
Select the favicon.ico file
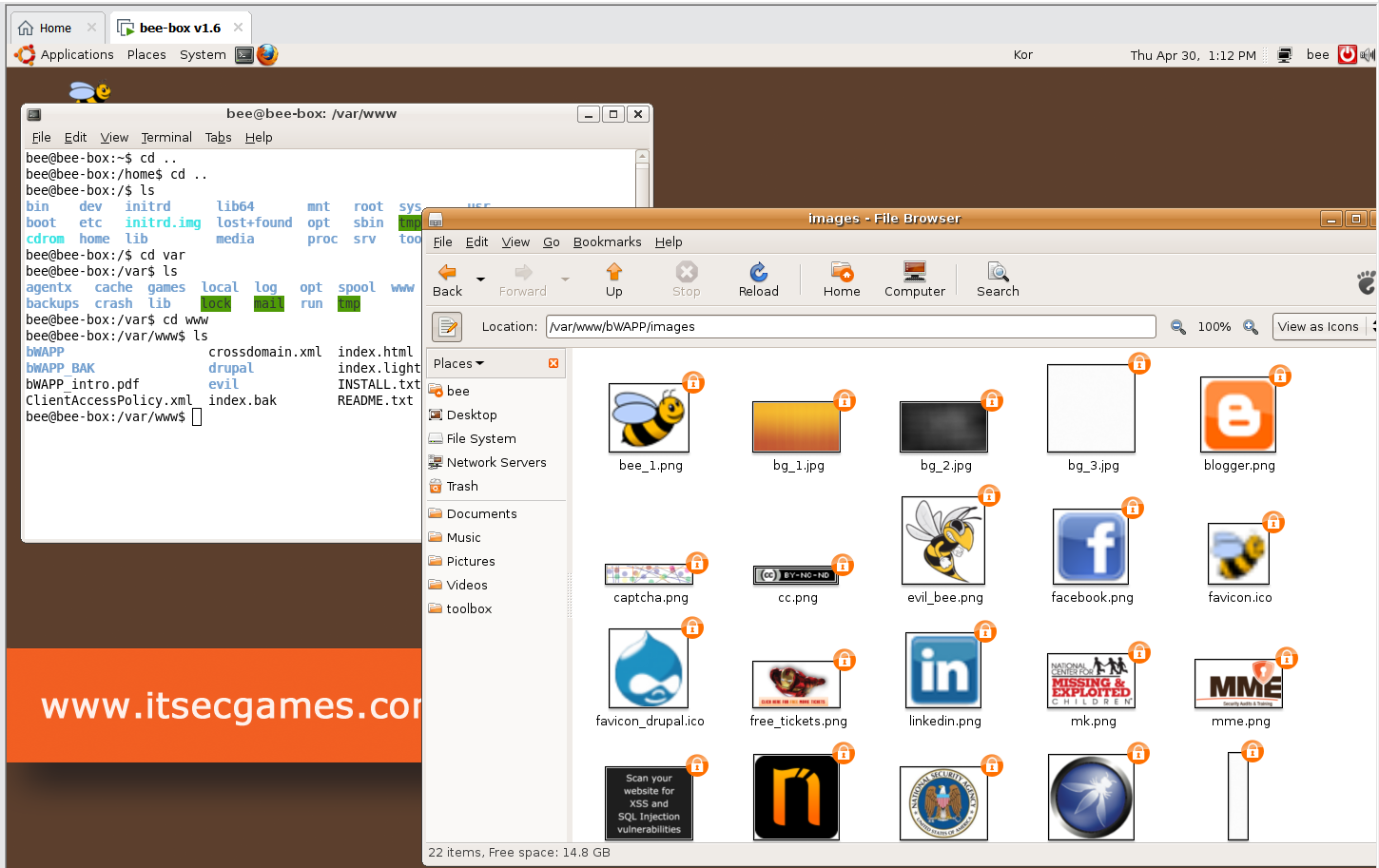(x=1238, y=553)
